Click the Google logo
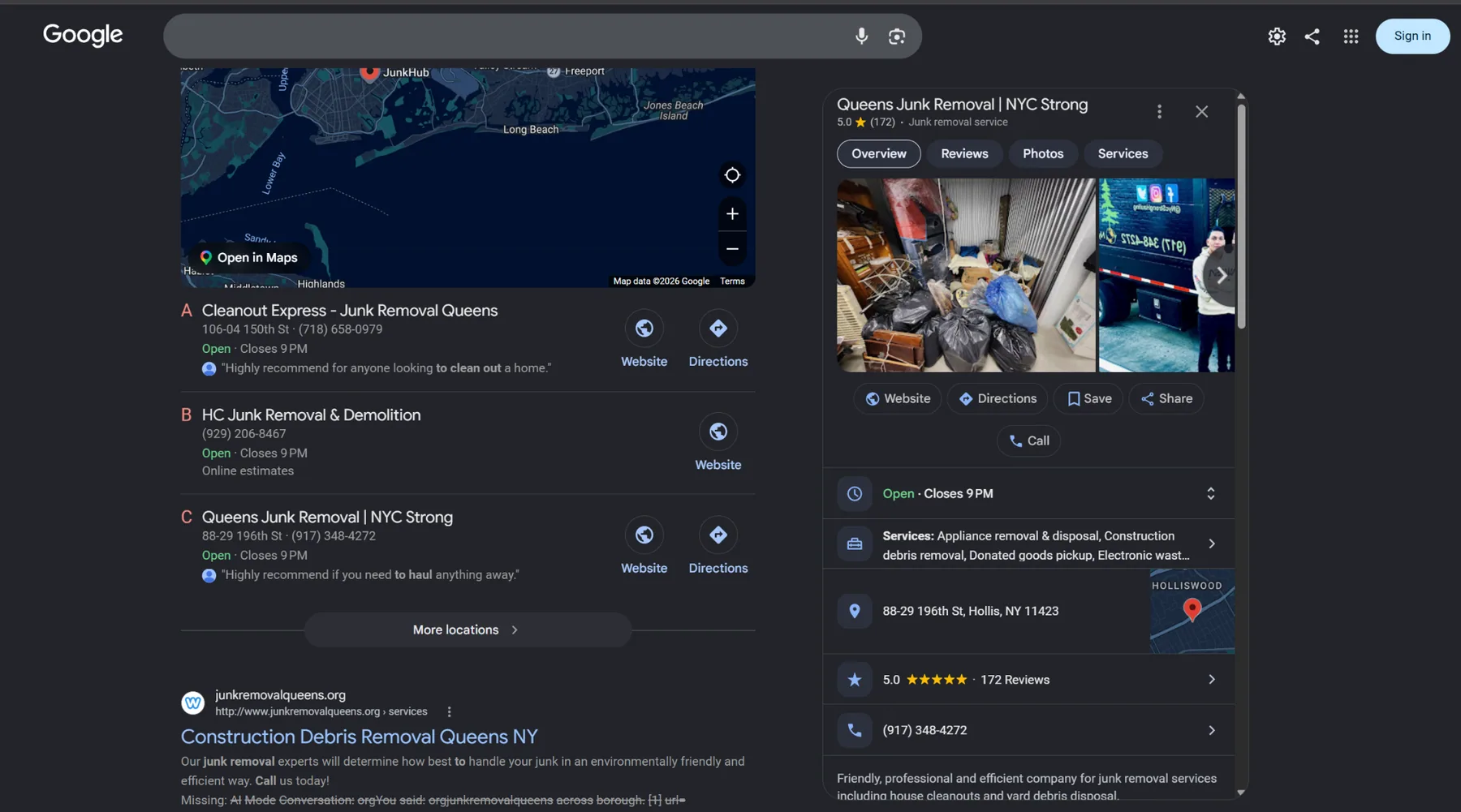Screen dimensions: 1461x812 point(83,35)
